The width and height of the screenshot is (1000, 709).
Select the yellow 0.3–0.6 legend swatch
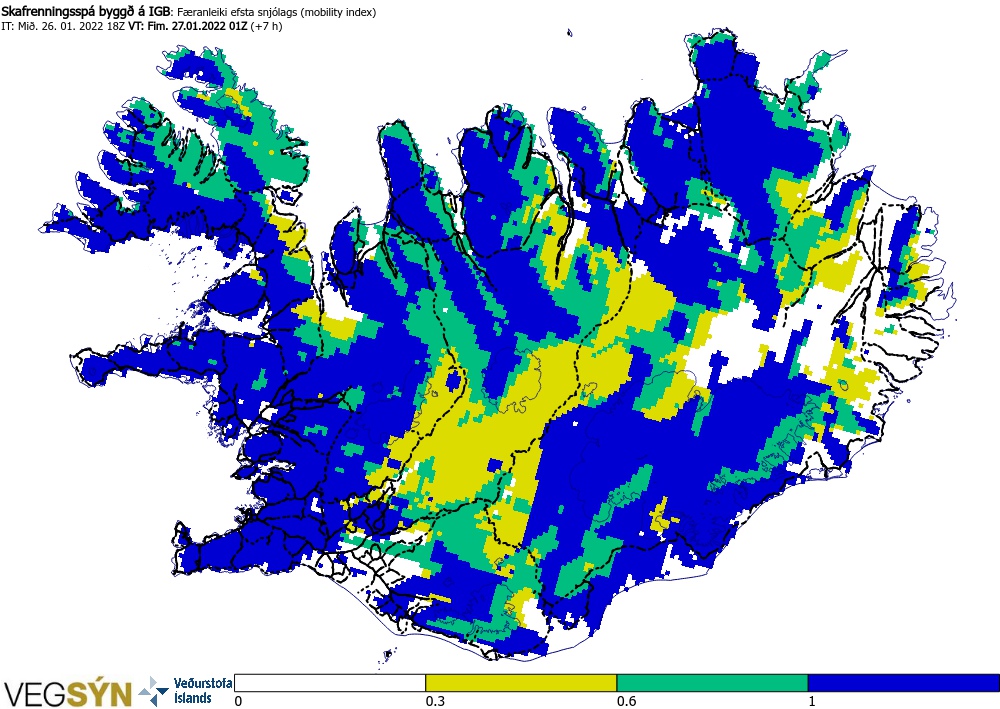(x=521, y=683)
